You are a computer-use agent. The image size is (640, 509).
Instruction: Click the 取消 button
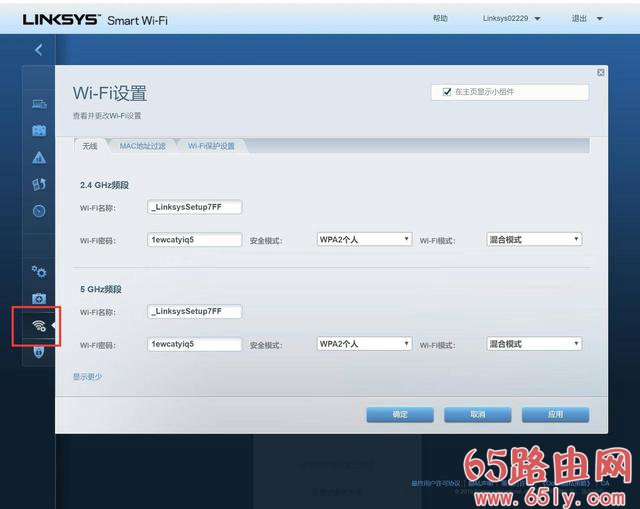(x=478, y=415)
